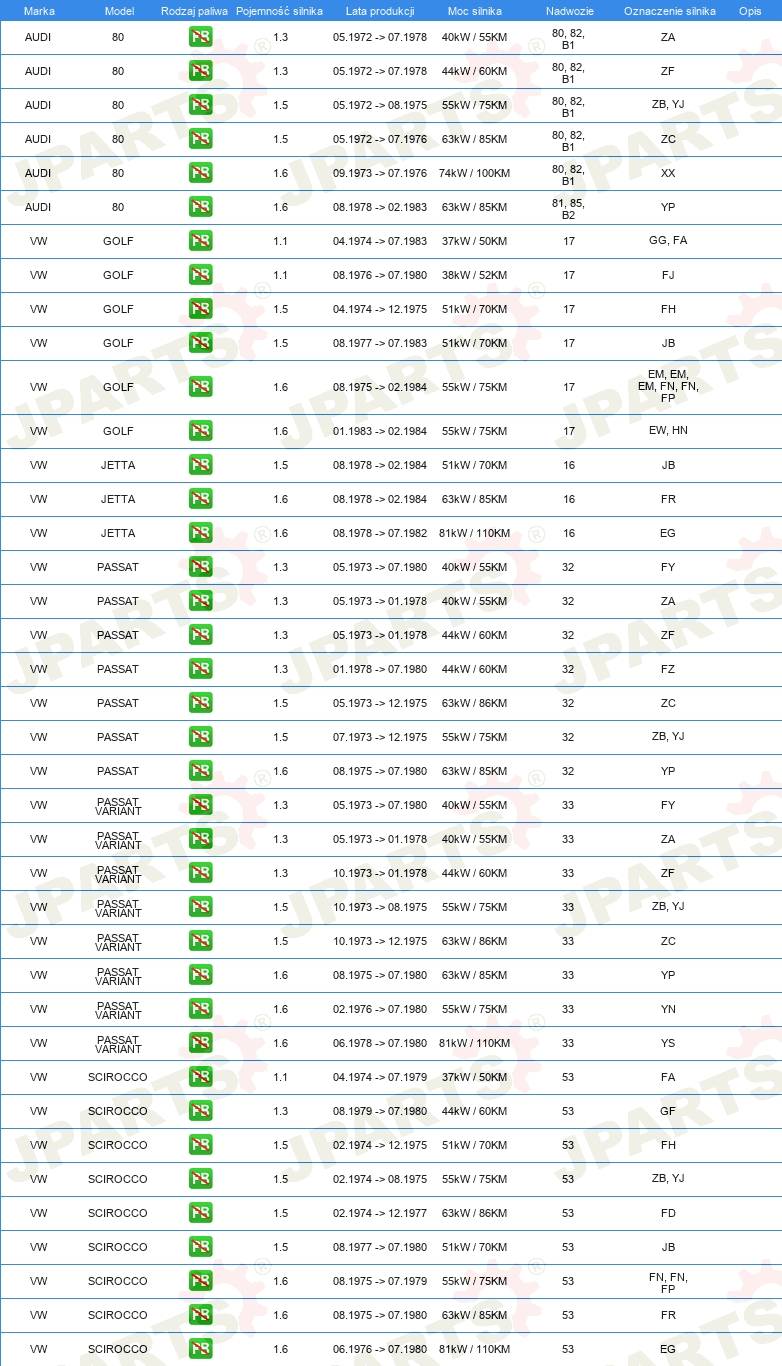782x1366 pixels.
Task: Click the fuel icon in the Scirocco FH row
Action: pos(200,1145)
